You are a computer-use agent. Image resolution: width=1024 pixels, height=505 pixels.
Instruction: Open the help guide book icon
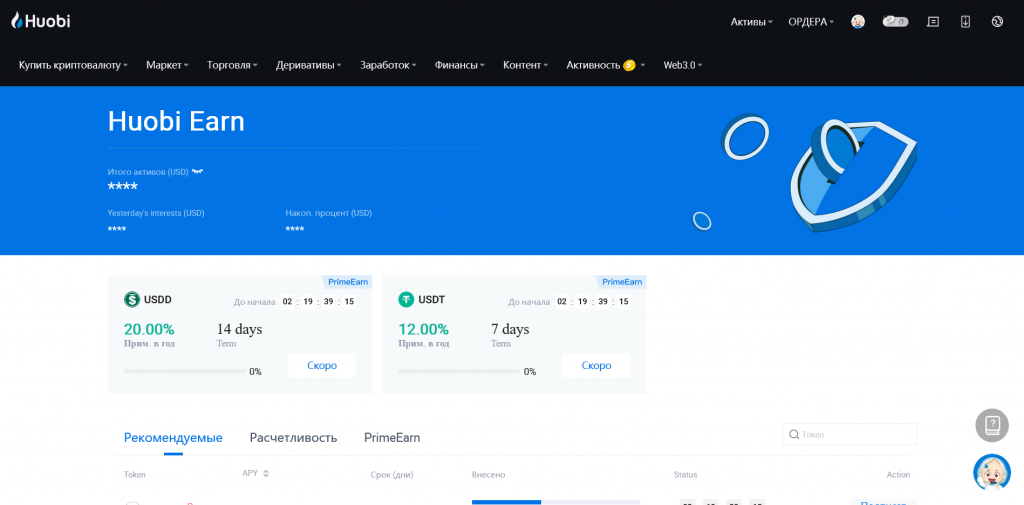(x=992, y=425)
